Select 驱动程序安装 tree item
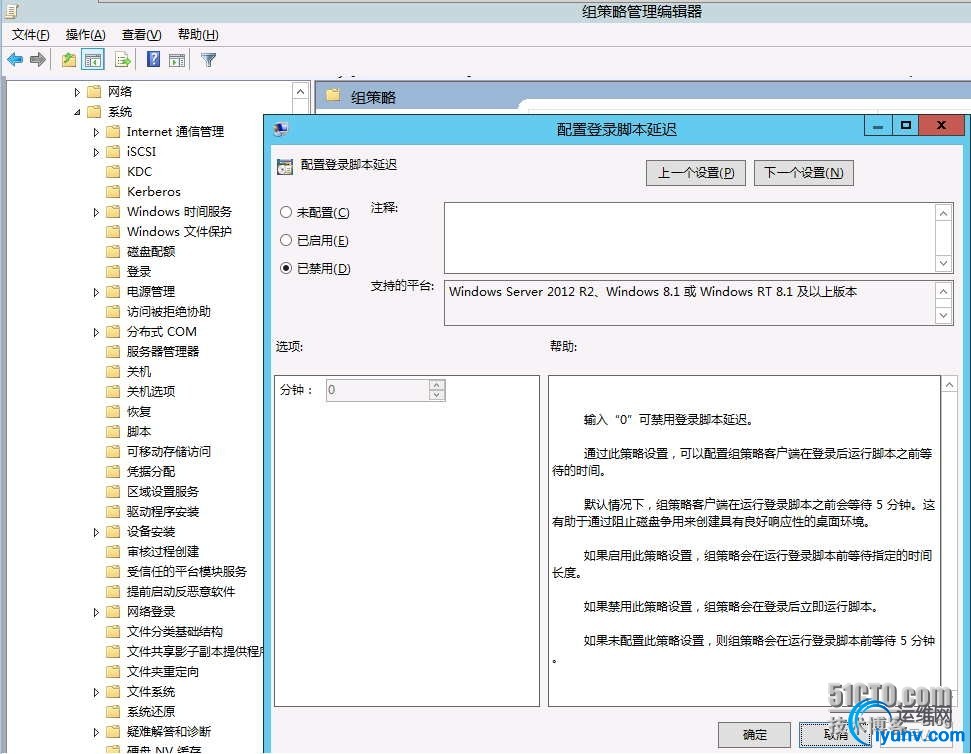The width and height of the screenshot is (971, 754). pyautogui.click(x=163, y=511)
